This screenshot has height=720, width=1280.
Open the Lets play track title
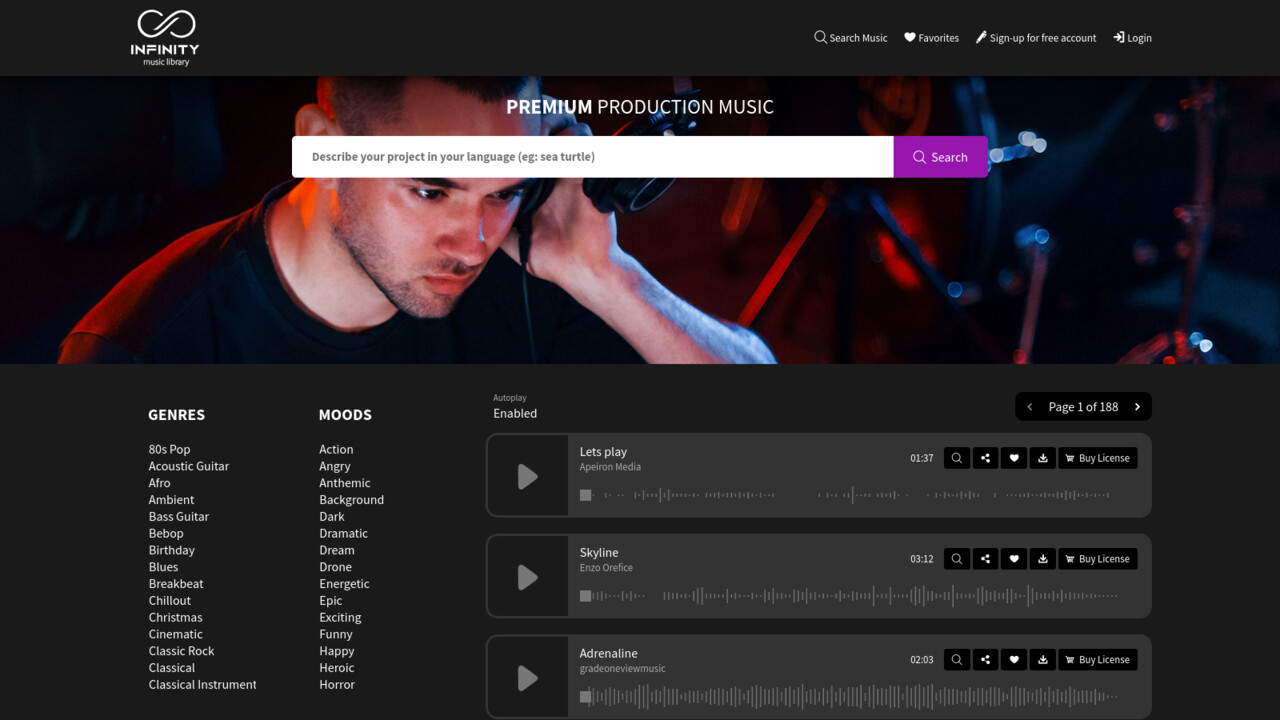(x=603, y=452)
